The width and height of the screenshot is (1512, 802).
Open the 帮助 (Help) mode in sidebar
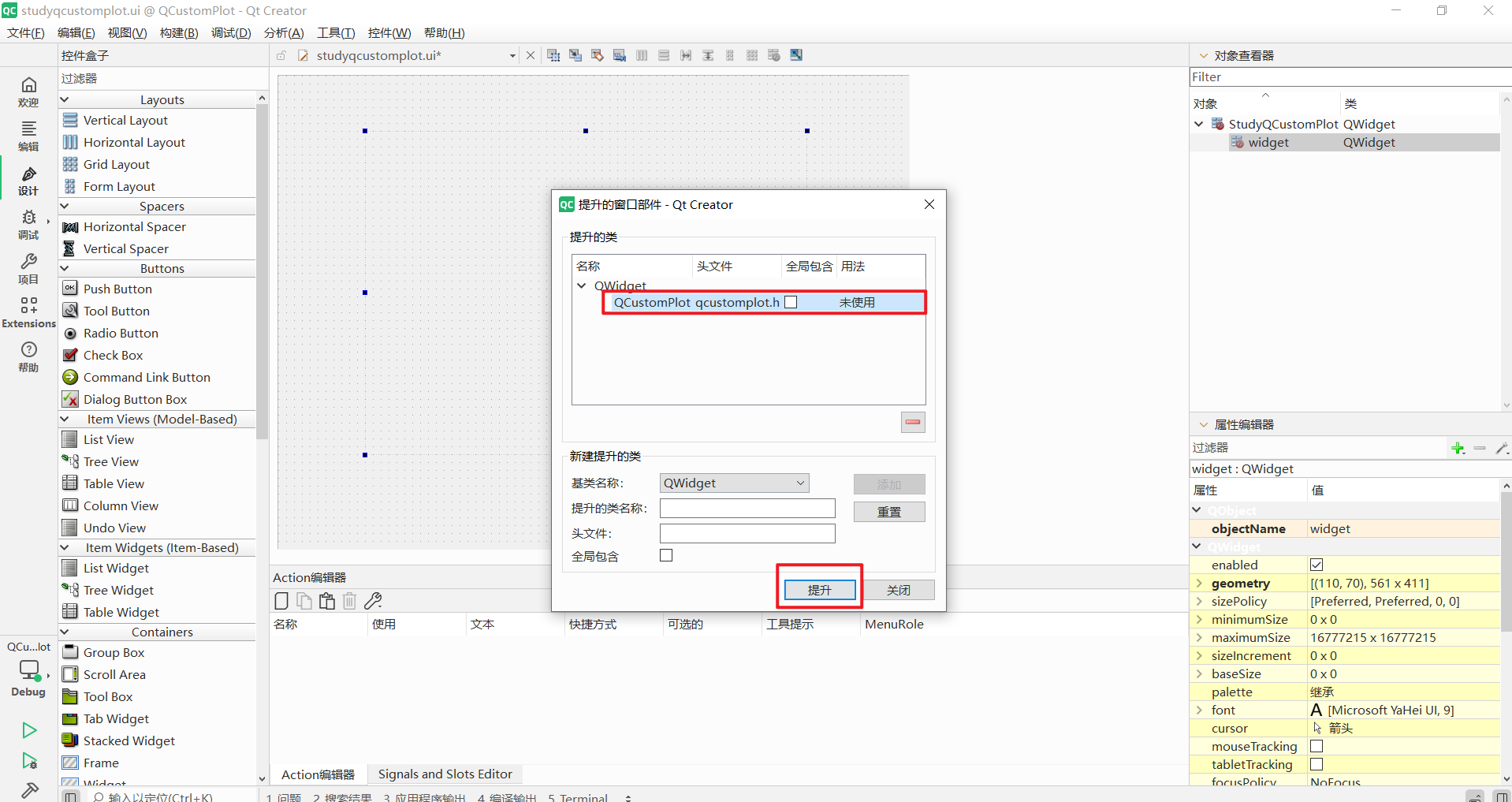(x=28, y=356)
